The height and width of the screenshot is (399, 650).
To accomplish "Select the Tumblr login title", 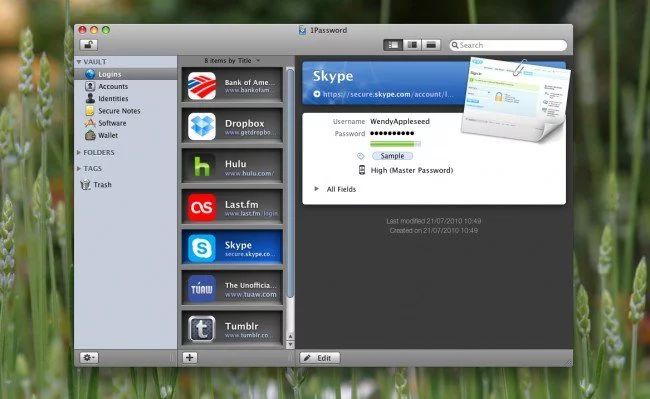I will pyautogui.click(x=241, y=326).
